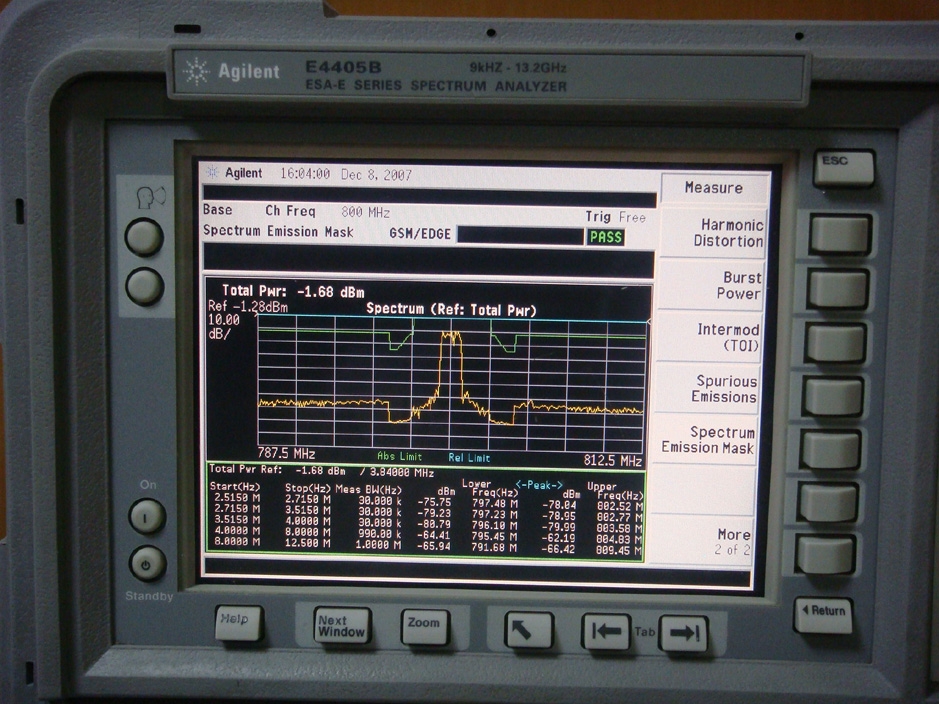This screenshot has width=939, height=704.
Task: Click the Meas BW(Hz) column header
Action: [x=368, y=490]
